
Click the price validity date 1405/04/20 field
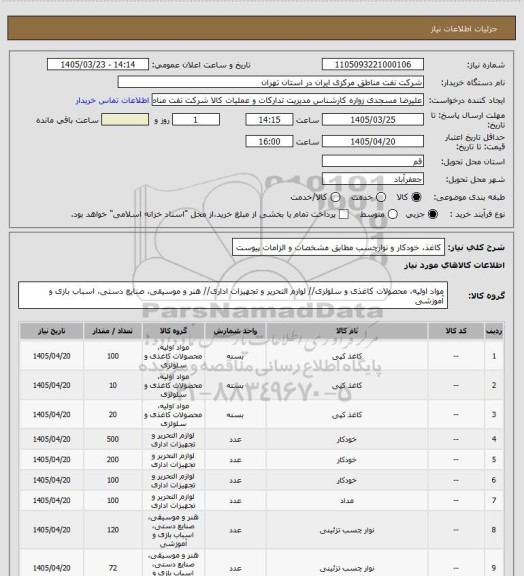click(x=373, y=141)
